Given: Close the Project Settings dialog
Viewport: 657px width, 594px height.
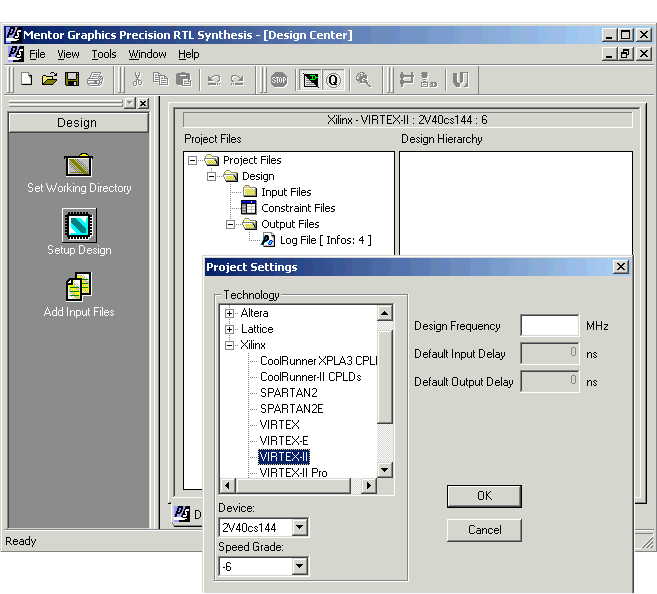Looking at the screenshot, I should click(621, 266).
